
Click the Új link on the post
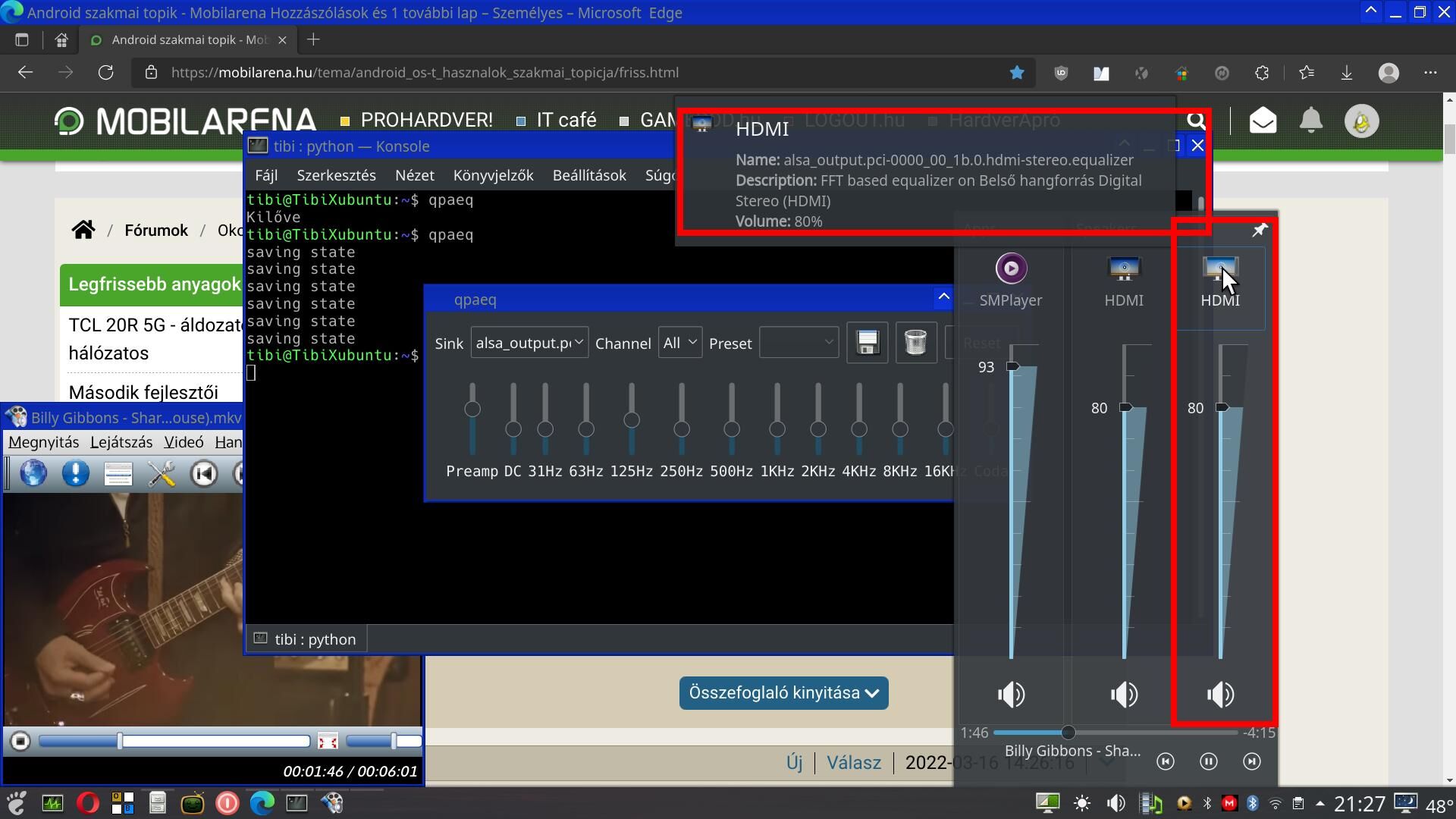(x=794, y=763)
